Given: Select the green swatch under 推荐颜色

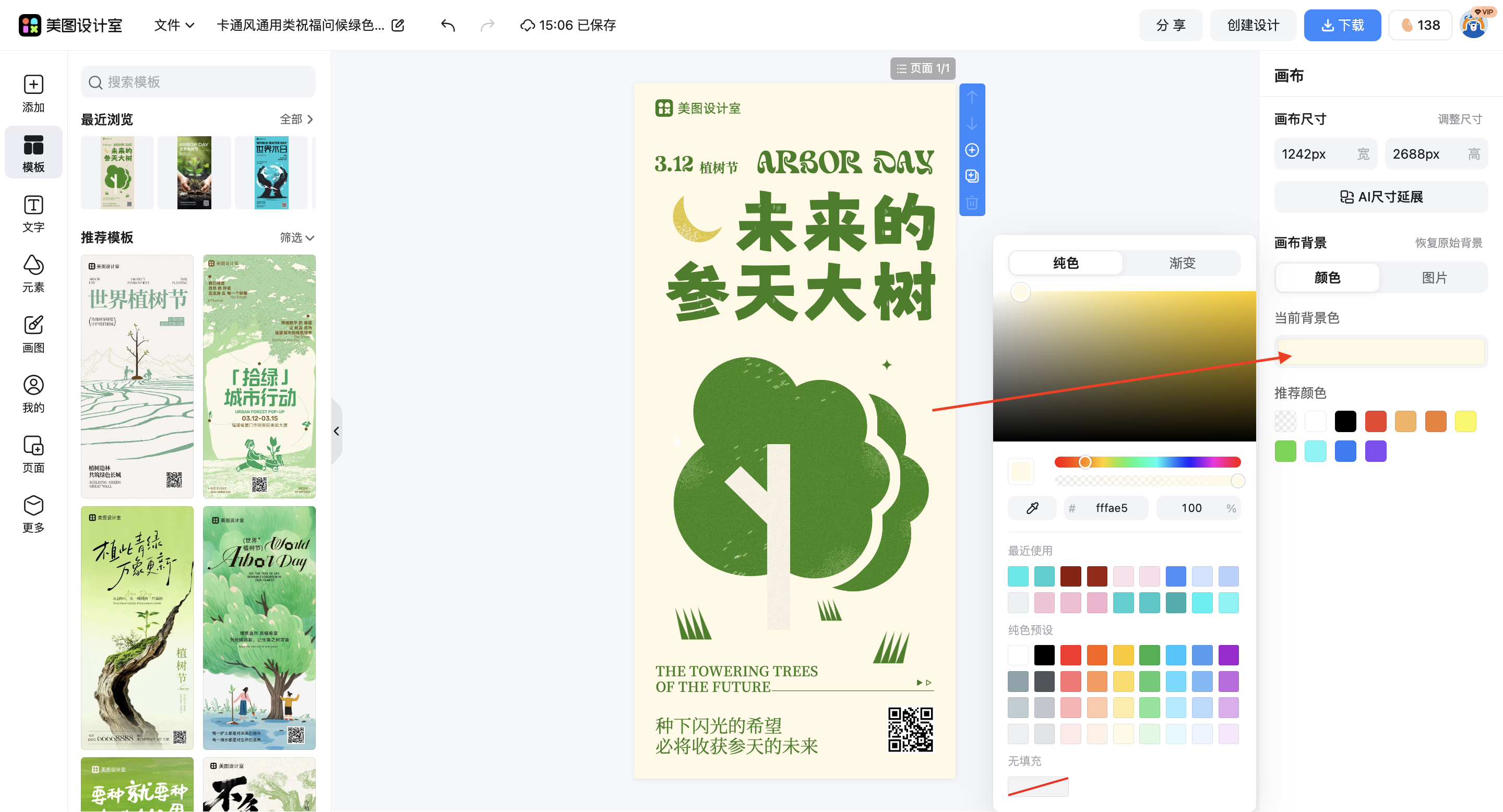Looking at the screenshot, I should point(1285,450).
